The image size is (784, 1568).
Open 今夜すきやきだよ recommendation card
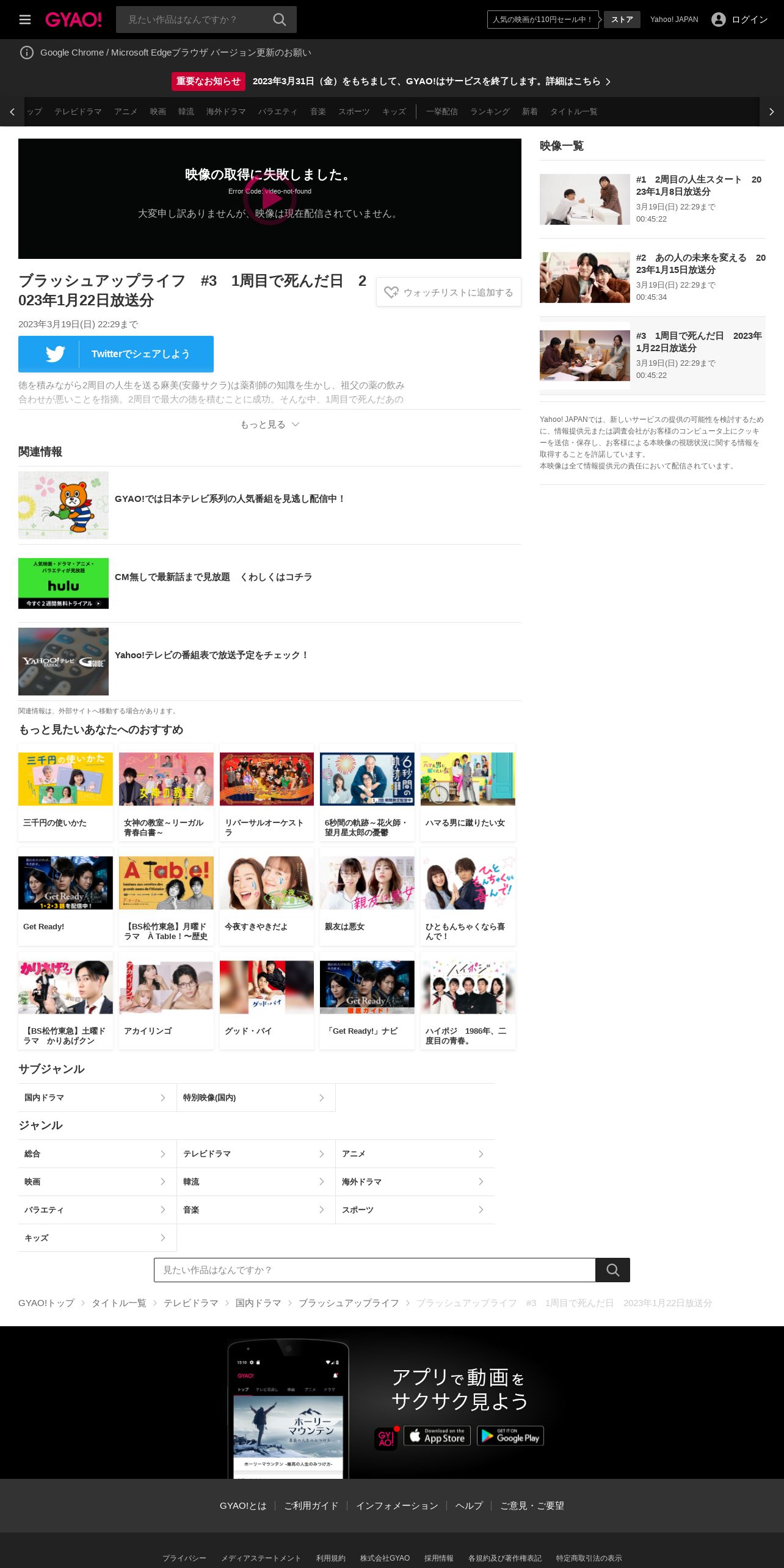267,896
